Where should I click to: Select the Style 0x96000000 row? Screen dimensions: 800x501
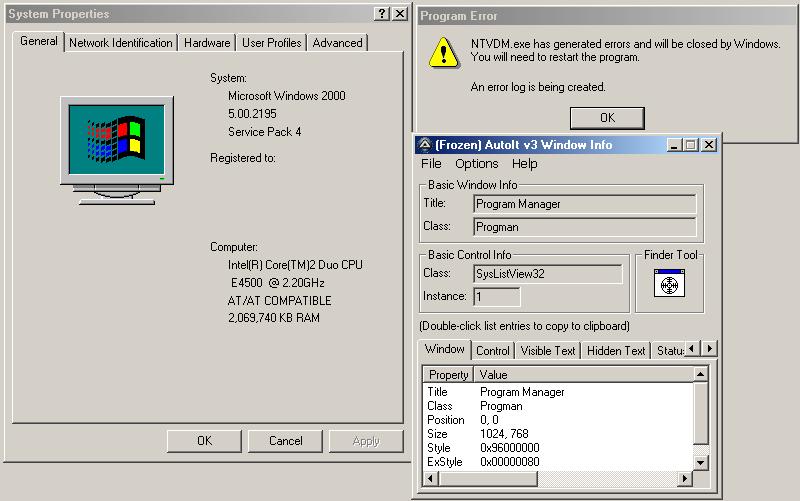558,448
